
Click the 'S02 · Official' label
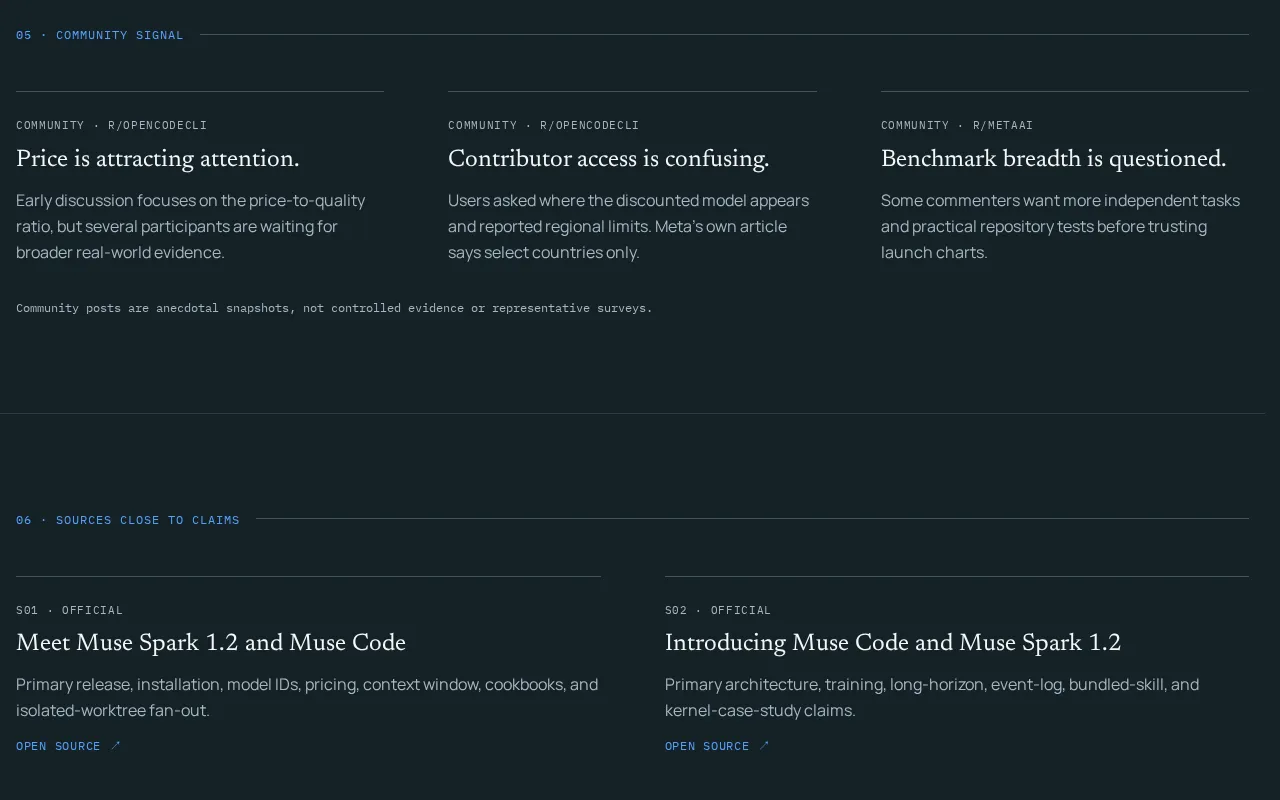[718, 610]
